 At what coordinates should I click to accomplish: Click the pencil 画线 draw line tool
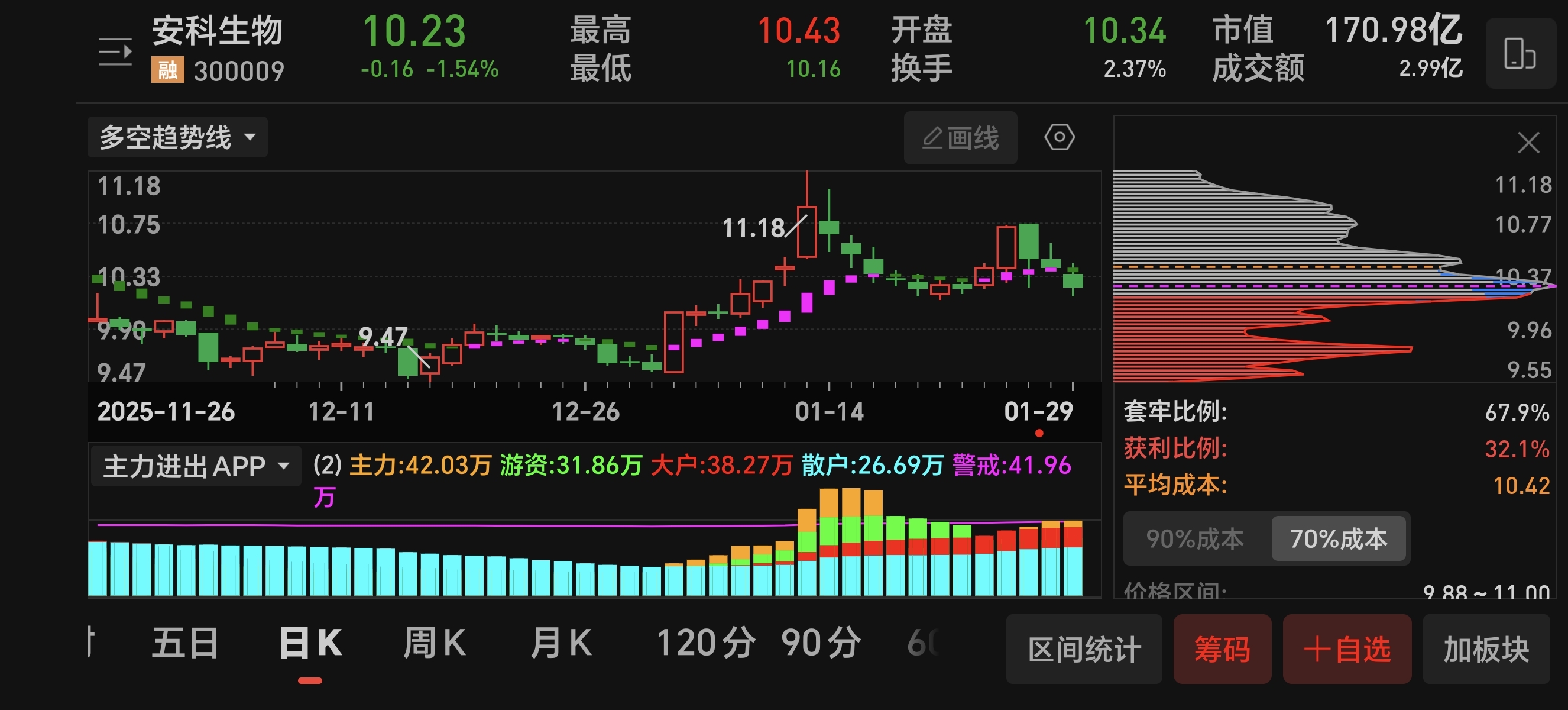click(x=960, y=138)
